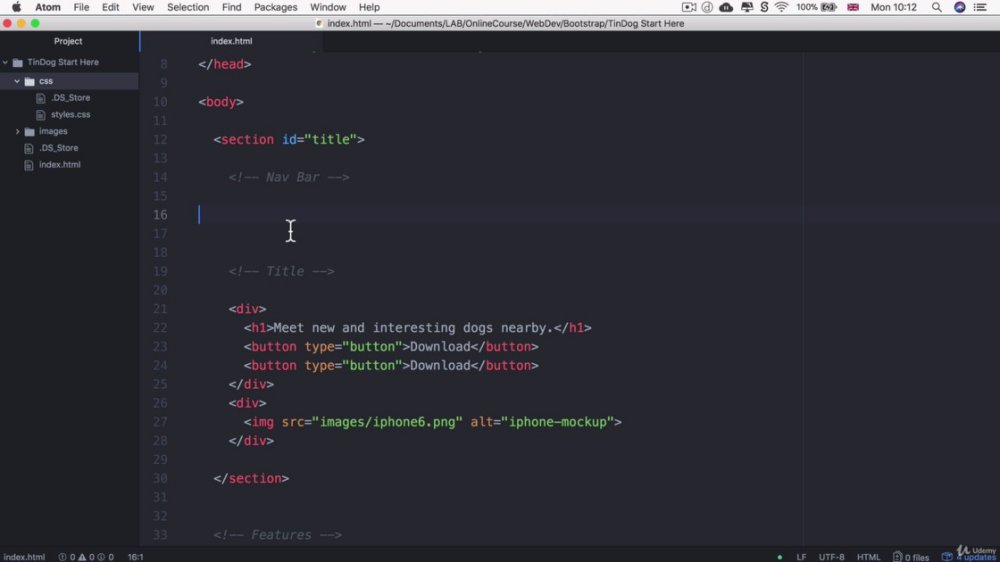This screenshot has height=562, width=1000.
Task: Click line number 16 in gutter
Action: click(x=160, y=214)
